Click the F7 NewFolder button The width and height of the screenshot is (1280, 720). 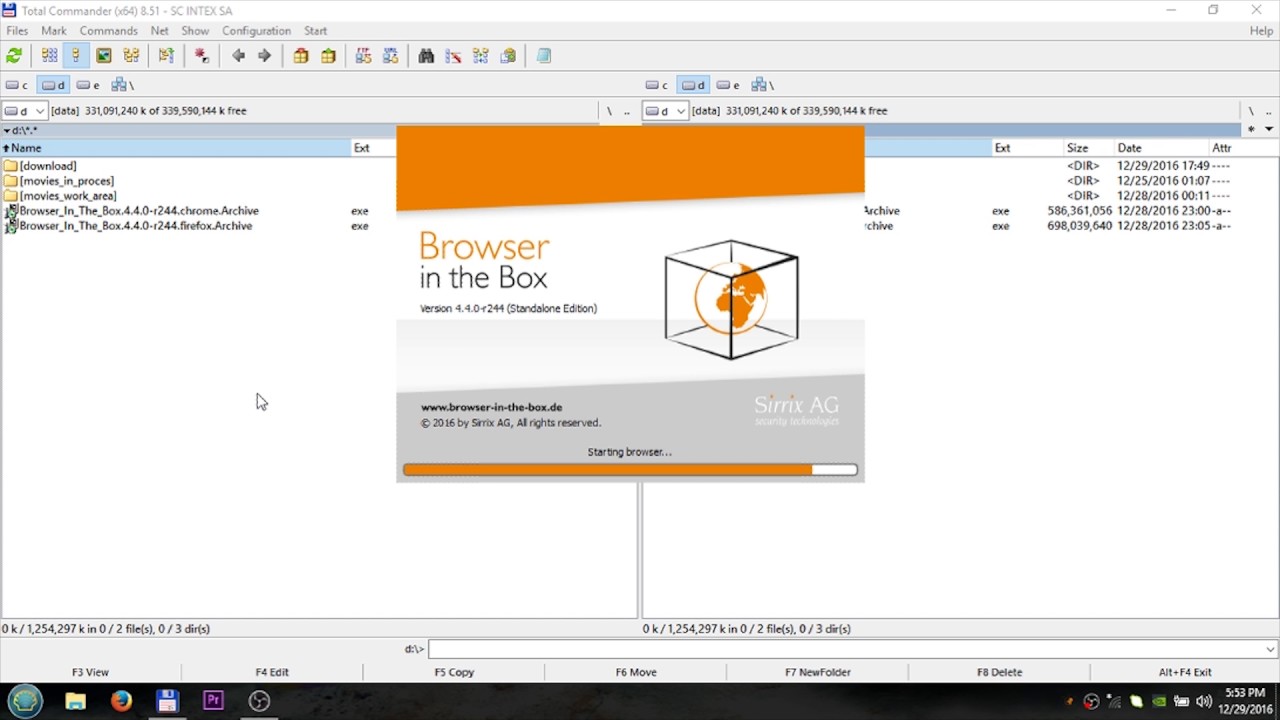[818, 672]
